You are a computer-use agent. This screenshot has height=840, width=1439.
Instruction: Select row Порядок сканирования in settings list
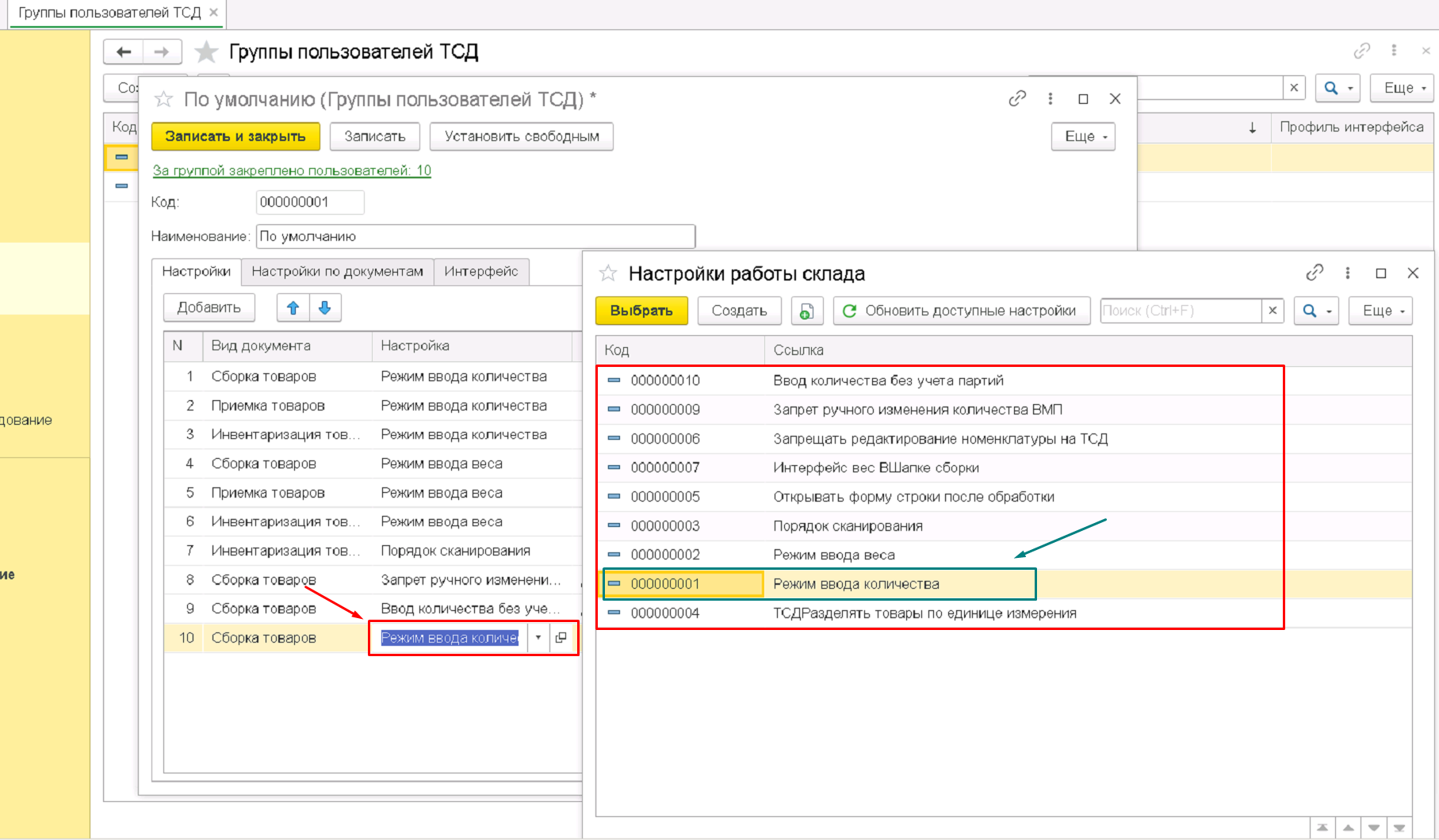pyautogui.click(x=848, y=526)
